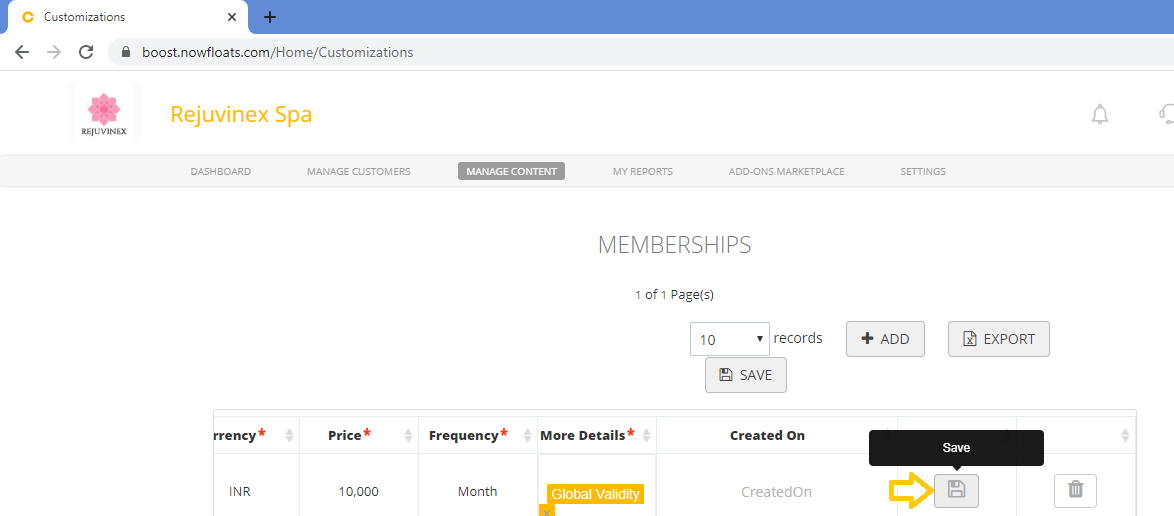1174x516 pixels.
Task: Open the ADD-ONS MARKETPLACE menu
Action: [x=786, y=172]
